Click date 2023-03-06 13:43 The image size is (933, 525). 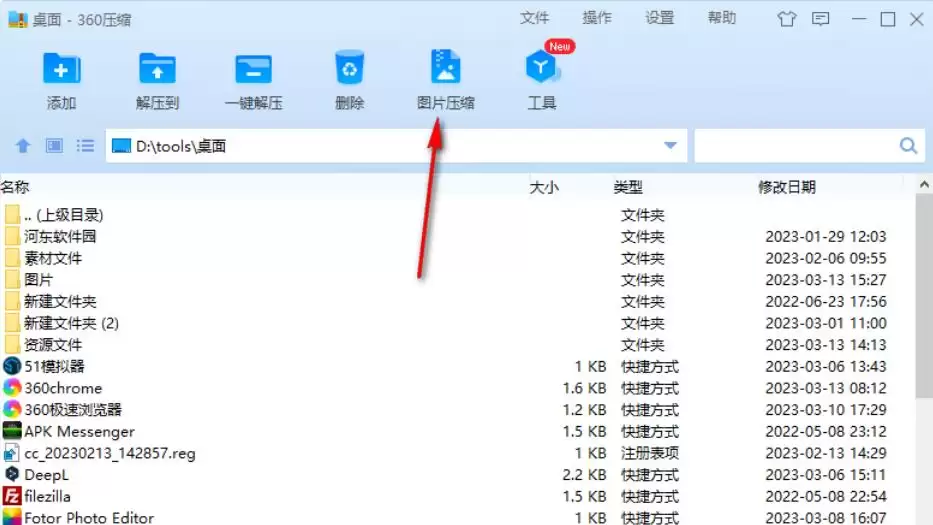coord(826,366)
